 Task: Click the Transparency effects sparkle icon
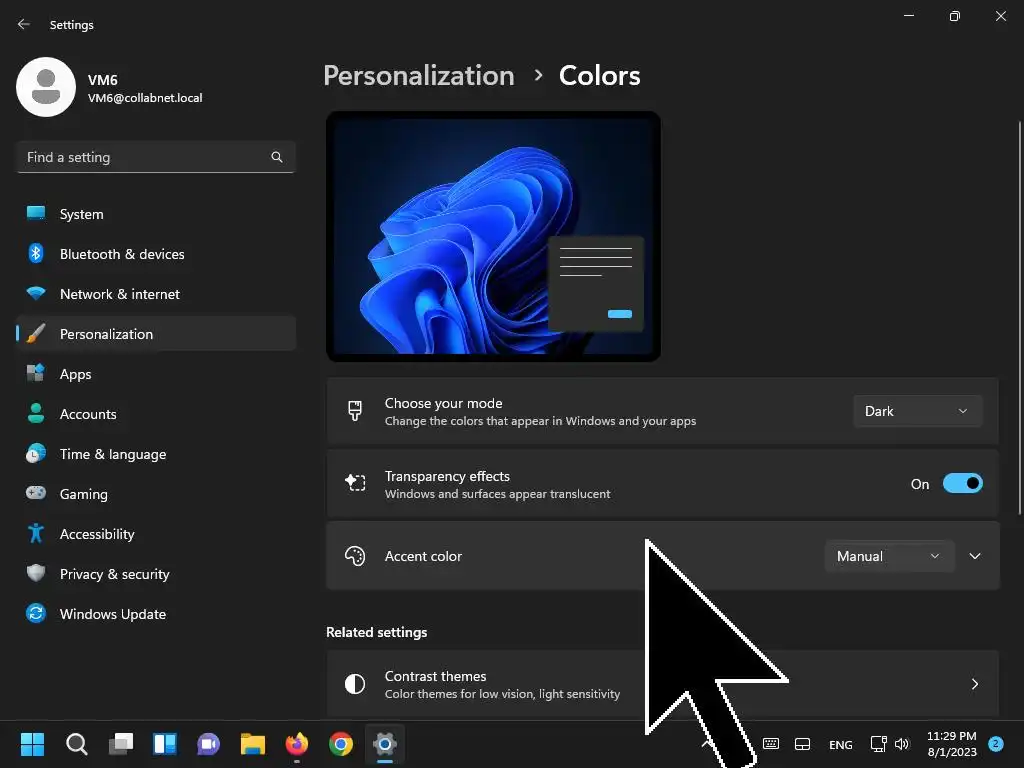pos(355,483)
